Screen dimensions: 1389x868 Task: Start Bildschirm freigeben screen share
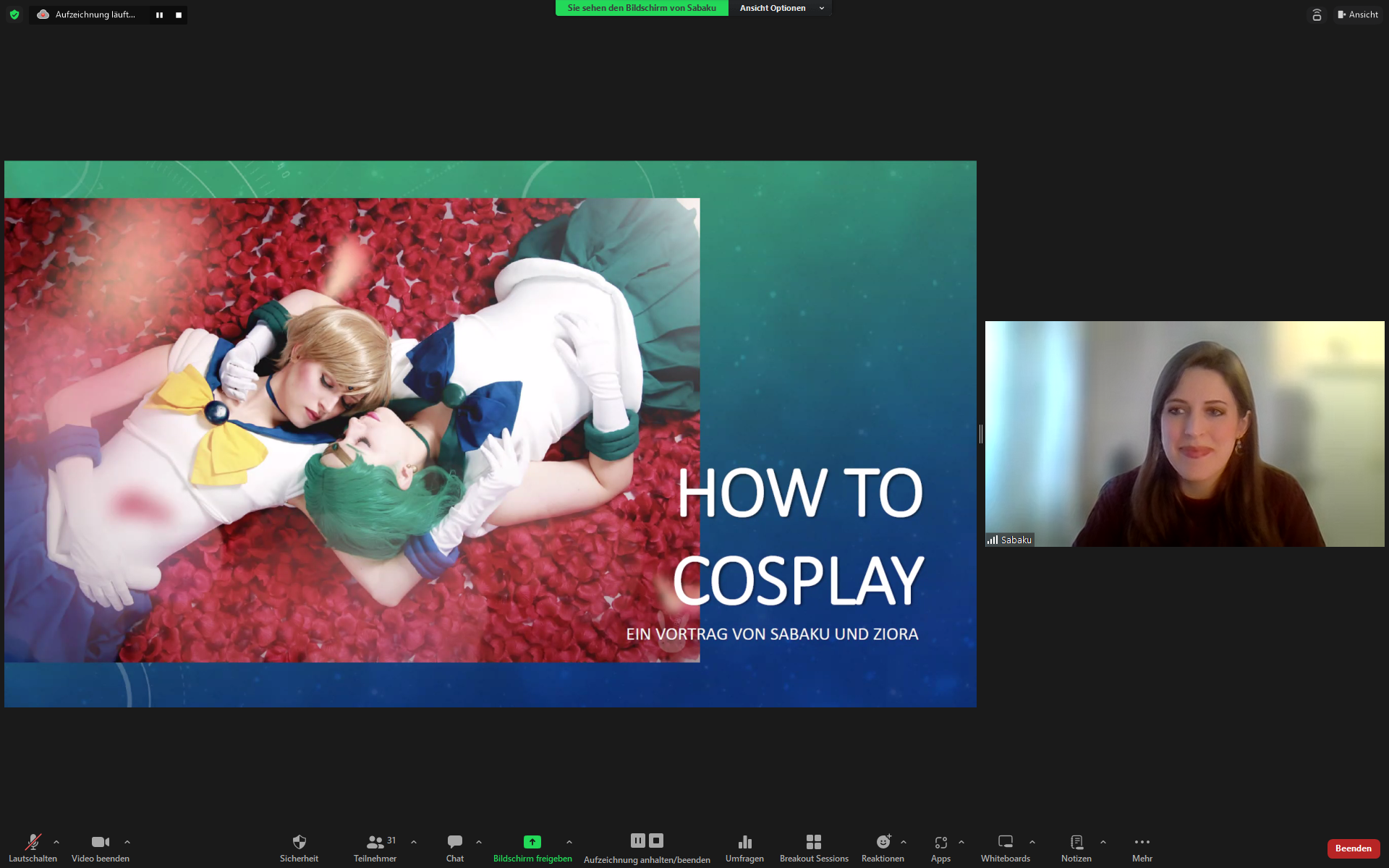pyautogui.click(x=532, y=848)
